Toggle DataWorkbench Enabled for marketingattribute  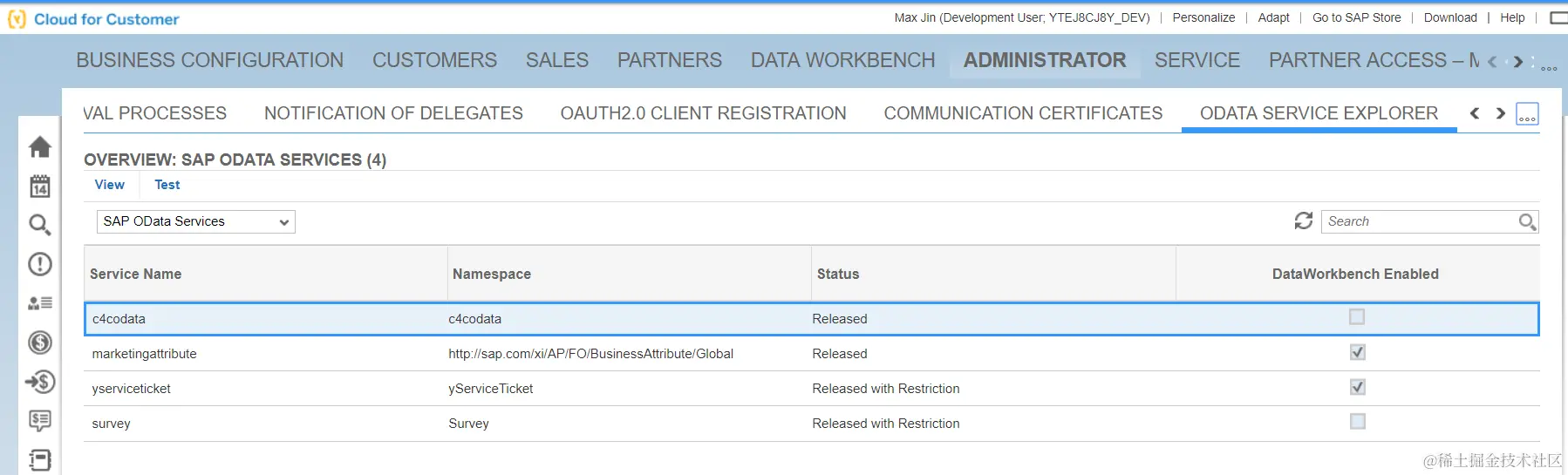(x=1357, y=352)
